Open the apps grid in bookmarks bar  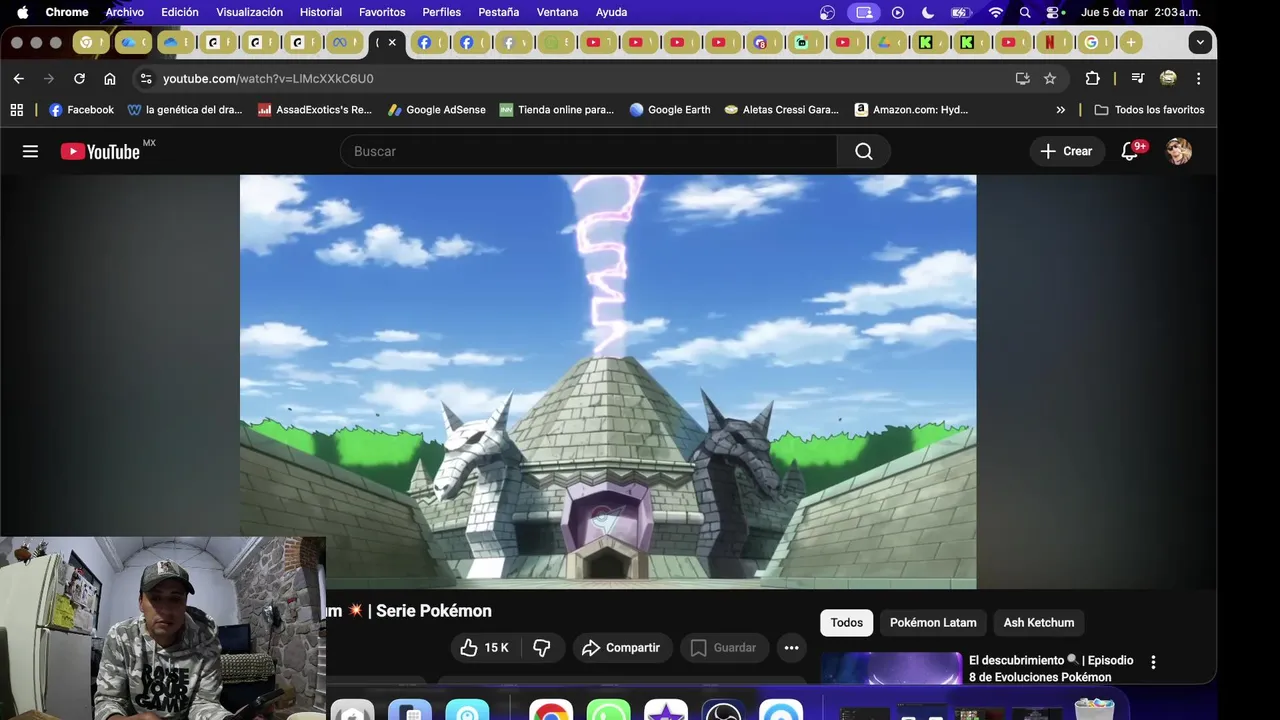pyautogui.click(x=17, y=110)
